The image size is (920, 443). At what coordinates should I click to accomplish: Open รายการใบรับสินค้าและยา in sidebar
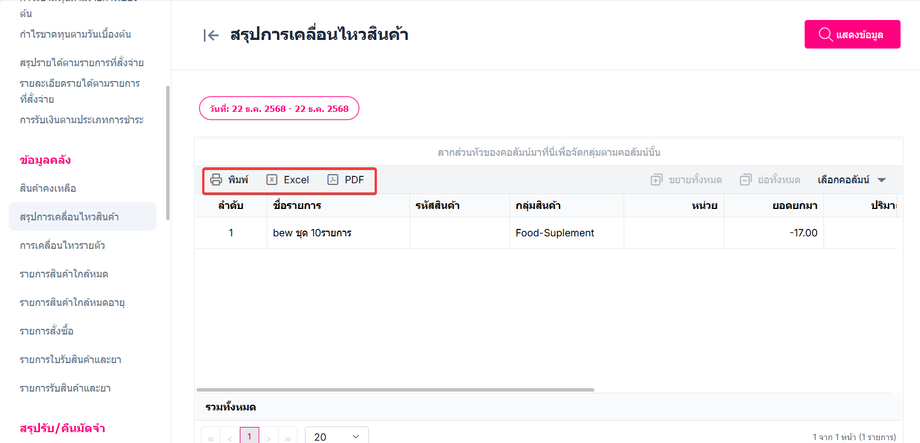coord(70,359)
